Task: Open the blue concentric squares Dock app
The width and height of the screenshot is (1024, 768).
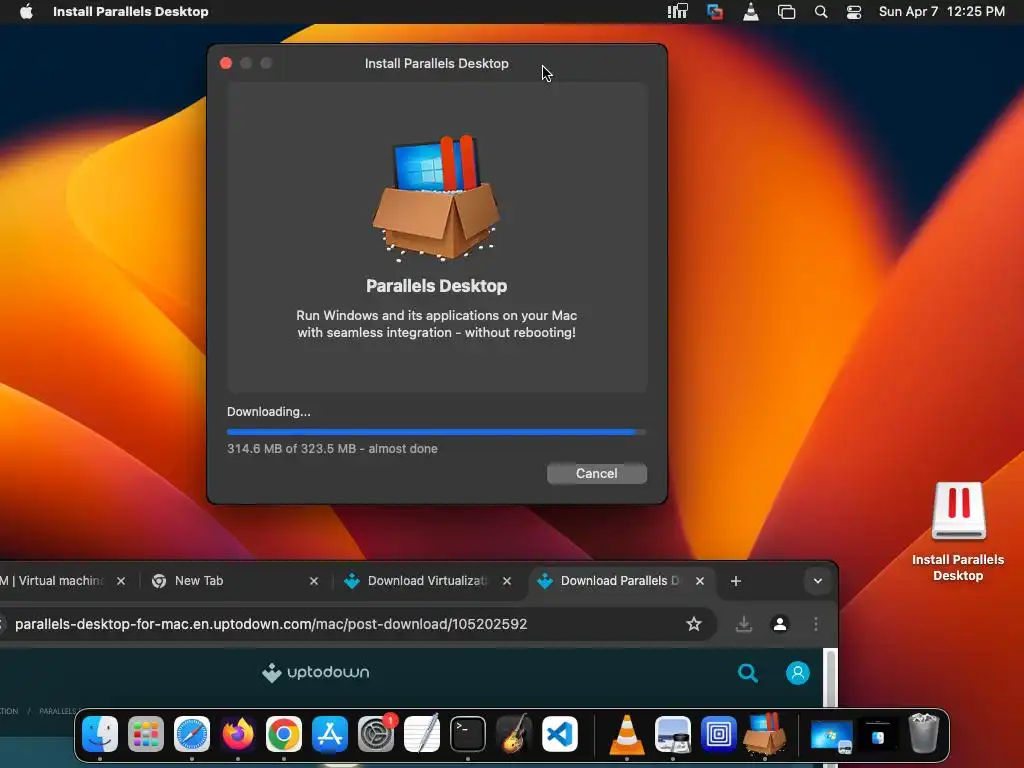Action: [x=718, y=734]
